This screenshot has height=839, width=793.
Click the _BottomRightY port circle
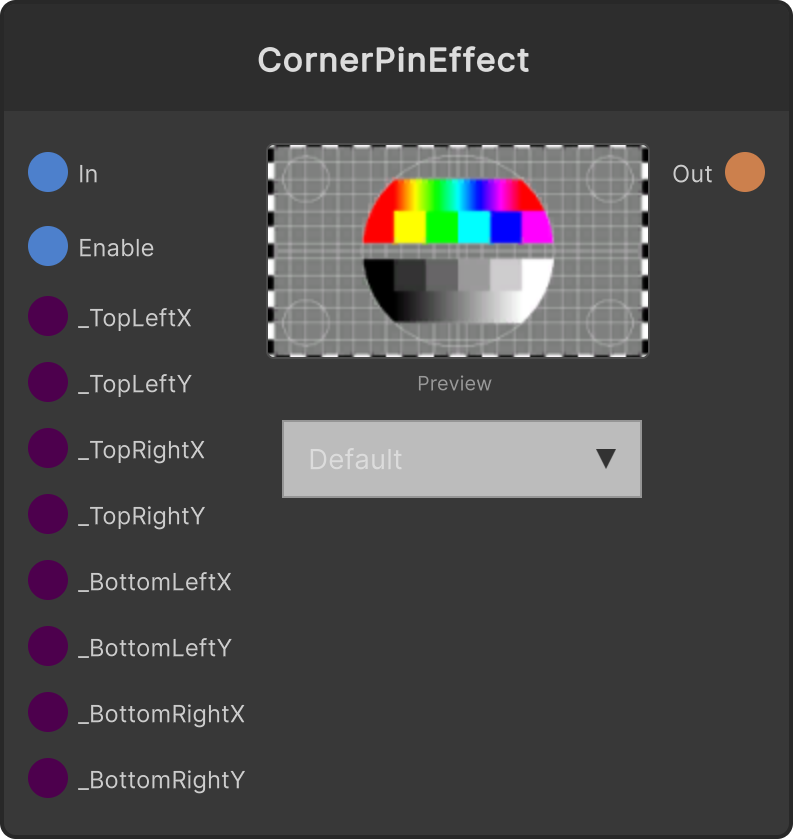pos(48,778)
